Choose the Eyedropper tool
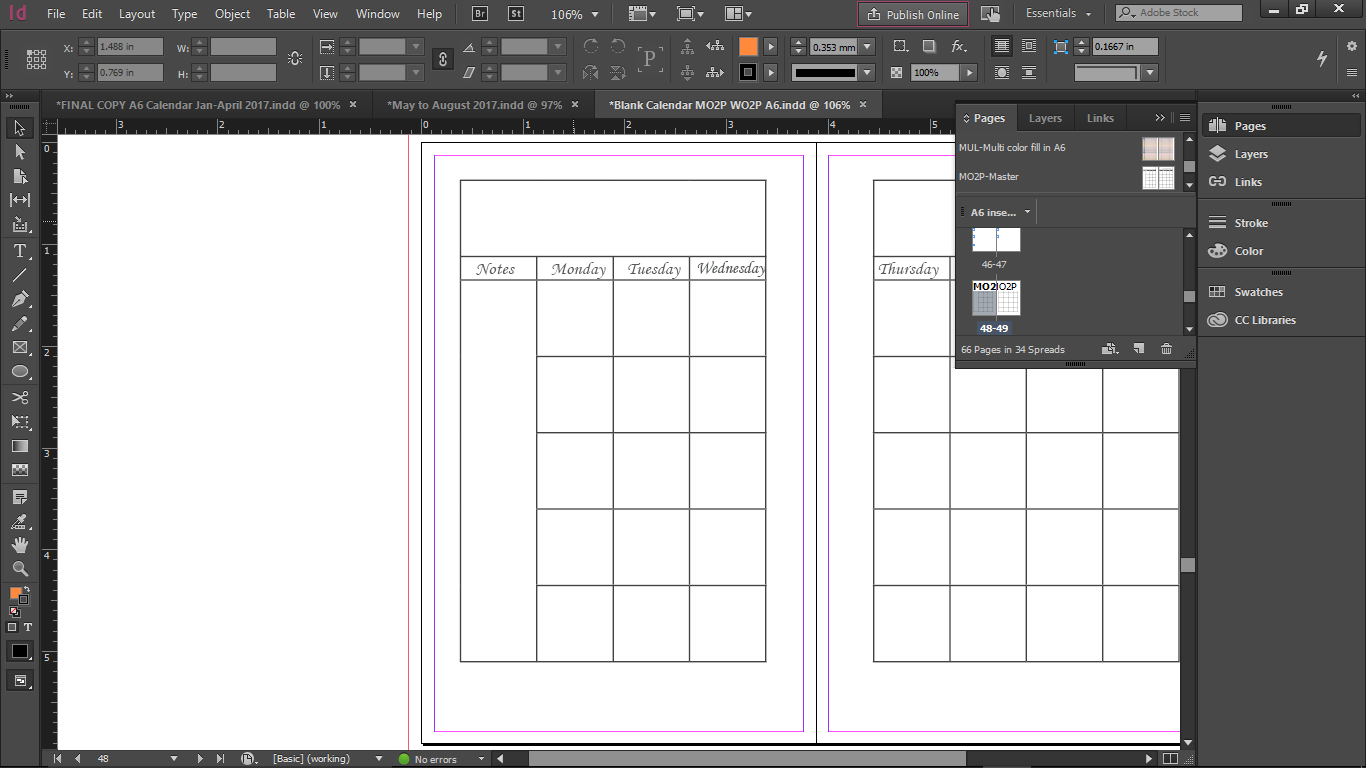1366x768 pixels. [20, 520]
